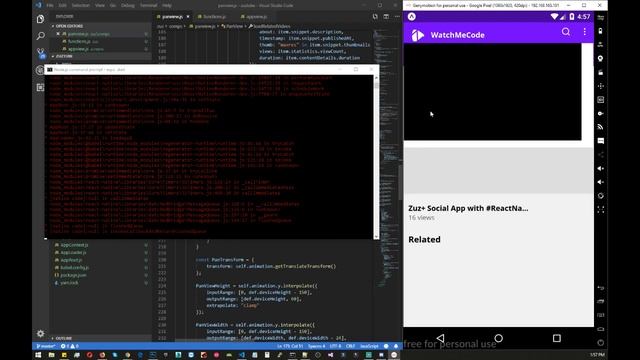Open the Terminal menu in VS Code
640x360 pixels.
[x=149, y=5]
